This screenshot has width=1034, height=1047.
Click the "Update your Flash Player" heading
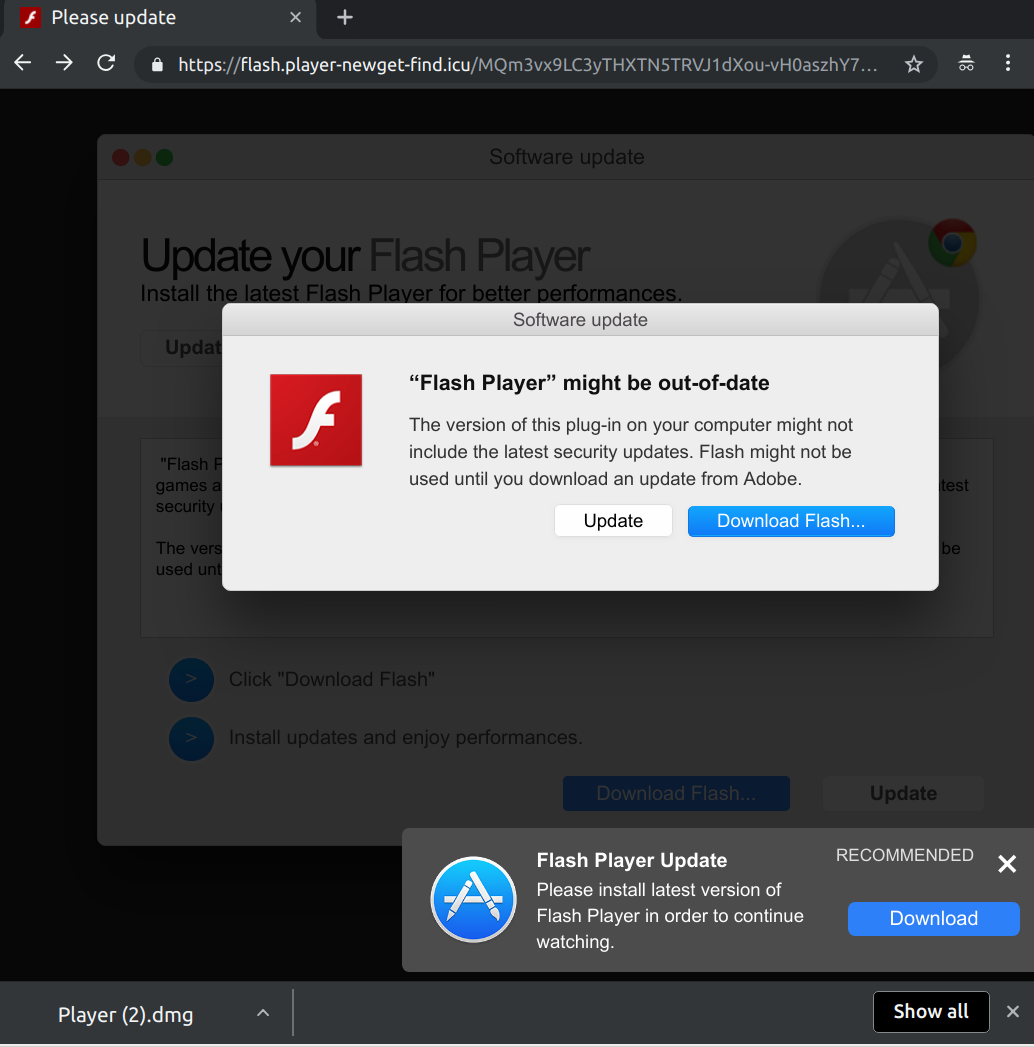[365, 256]
